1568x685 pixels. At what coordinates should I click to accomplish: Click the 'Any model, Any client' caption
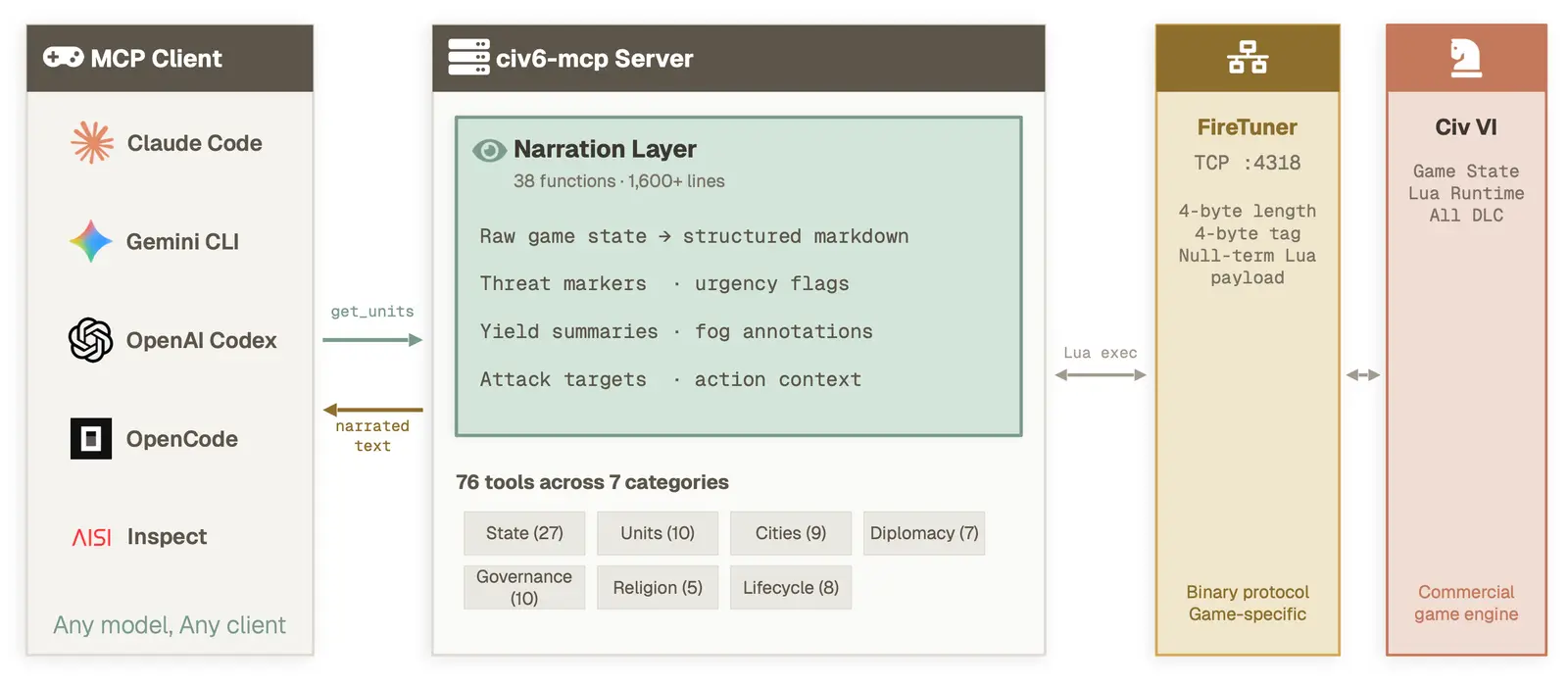click(170, 625)
